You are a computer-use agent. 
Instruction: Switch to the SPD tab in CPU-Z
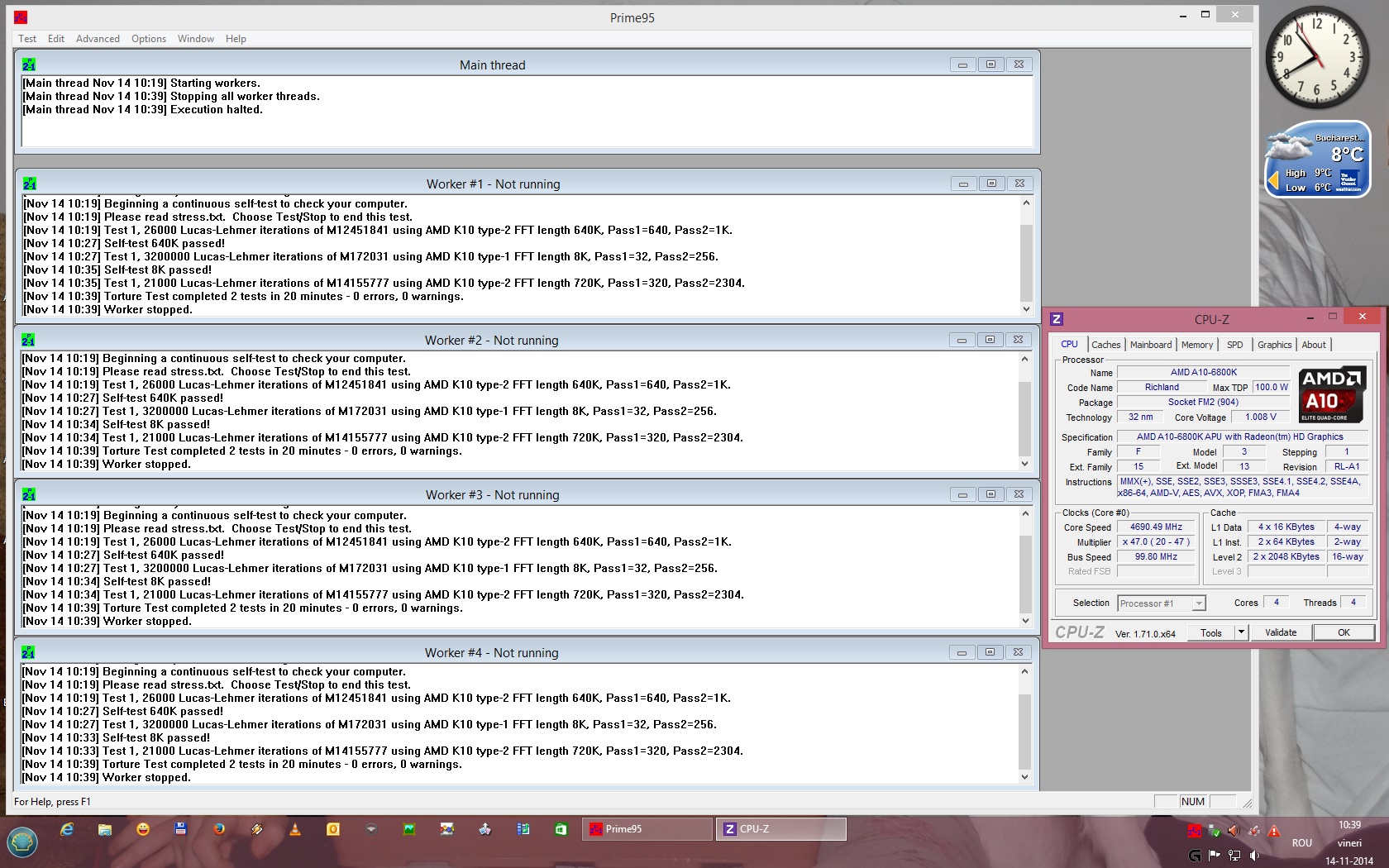point(1235,345)
